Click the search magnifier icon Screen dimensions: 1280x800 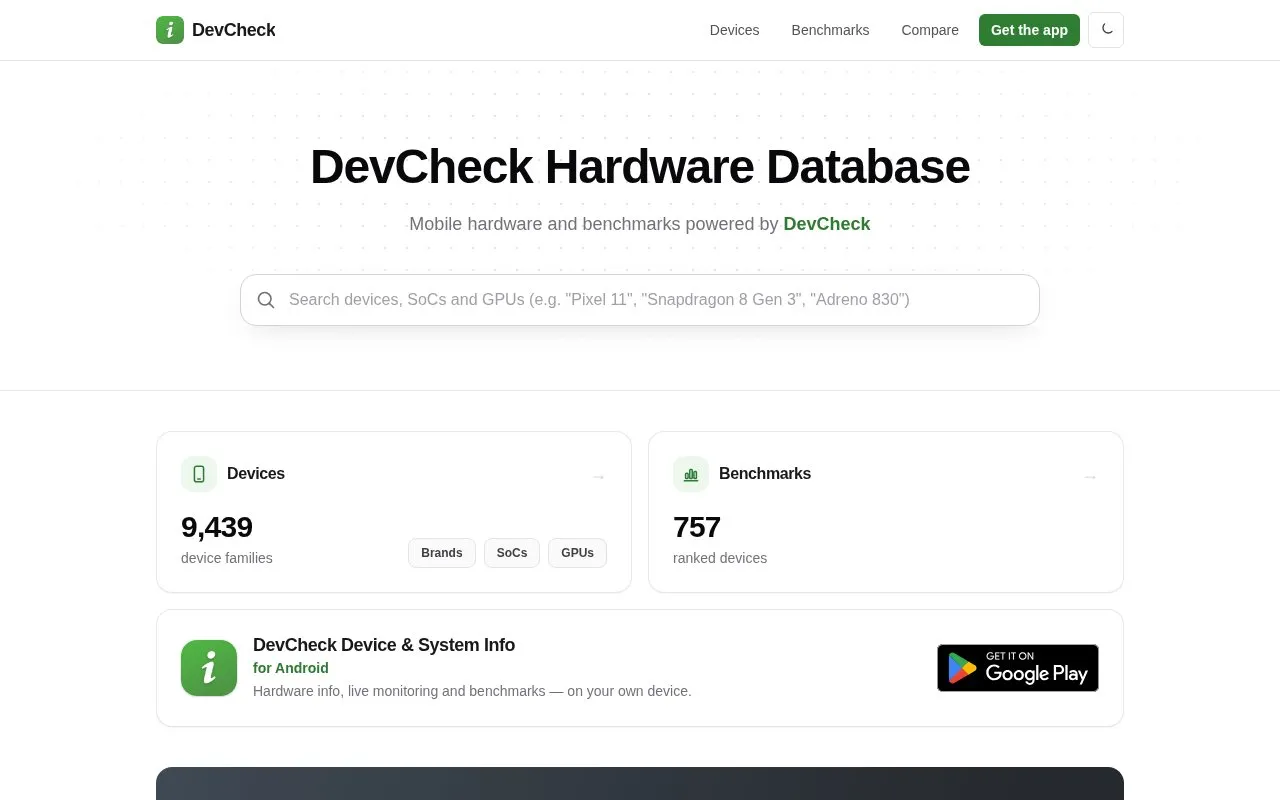pos(266,300)
